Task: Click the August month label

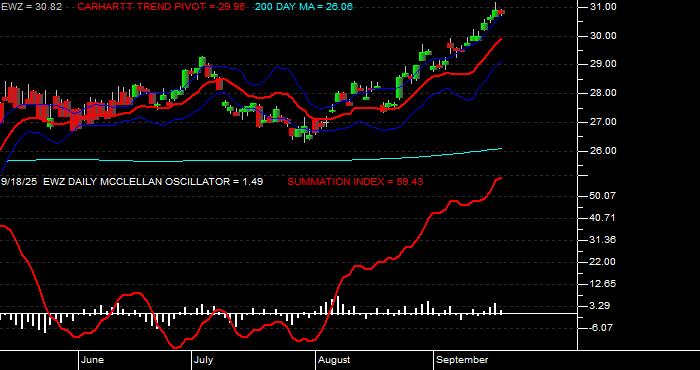Action: (x=334, y=360)
